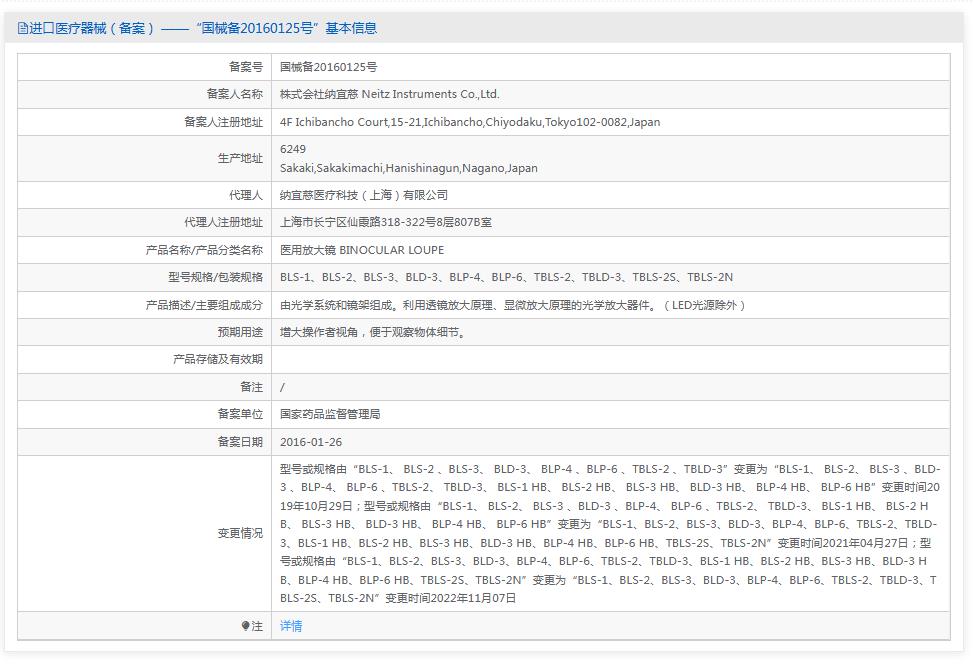Open the 详情 link
Viewport: 973px width, 669px height.
coord(291,626)
